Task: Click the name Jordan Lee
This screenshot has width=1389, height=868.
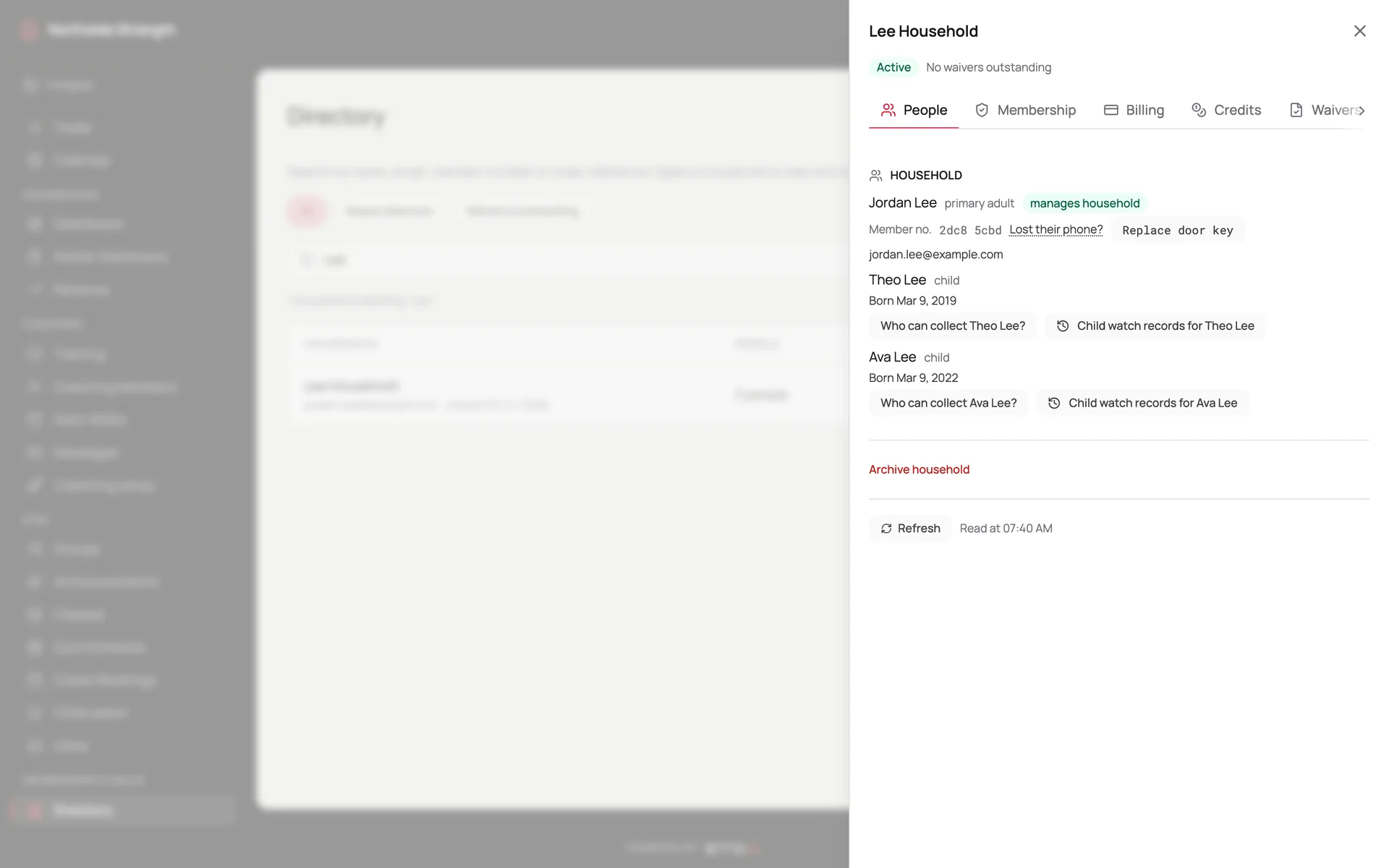Action: coord(902,203)
